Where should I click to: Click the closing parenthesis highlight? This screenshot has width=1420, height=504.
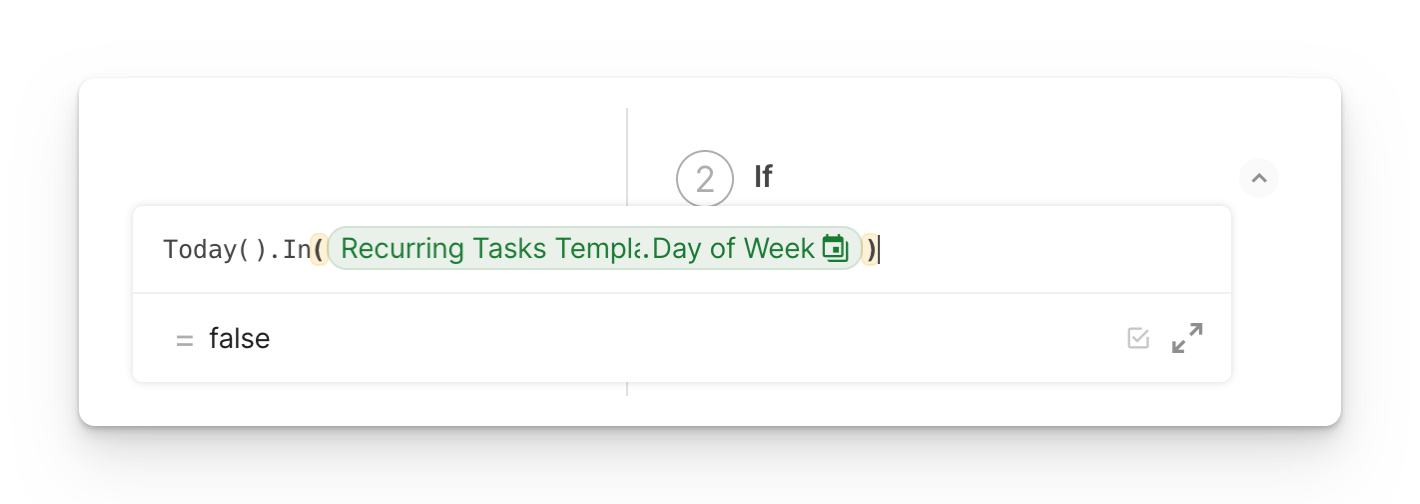871,249
